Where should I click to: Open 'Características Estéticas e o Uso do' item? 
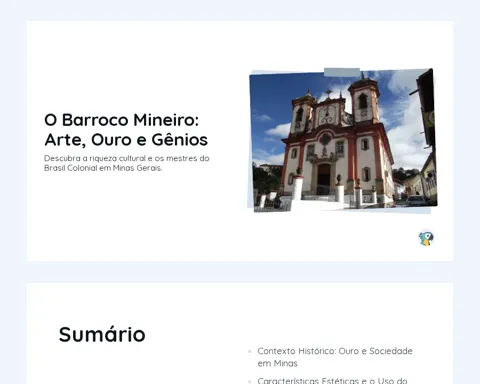pos(332,381)
